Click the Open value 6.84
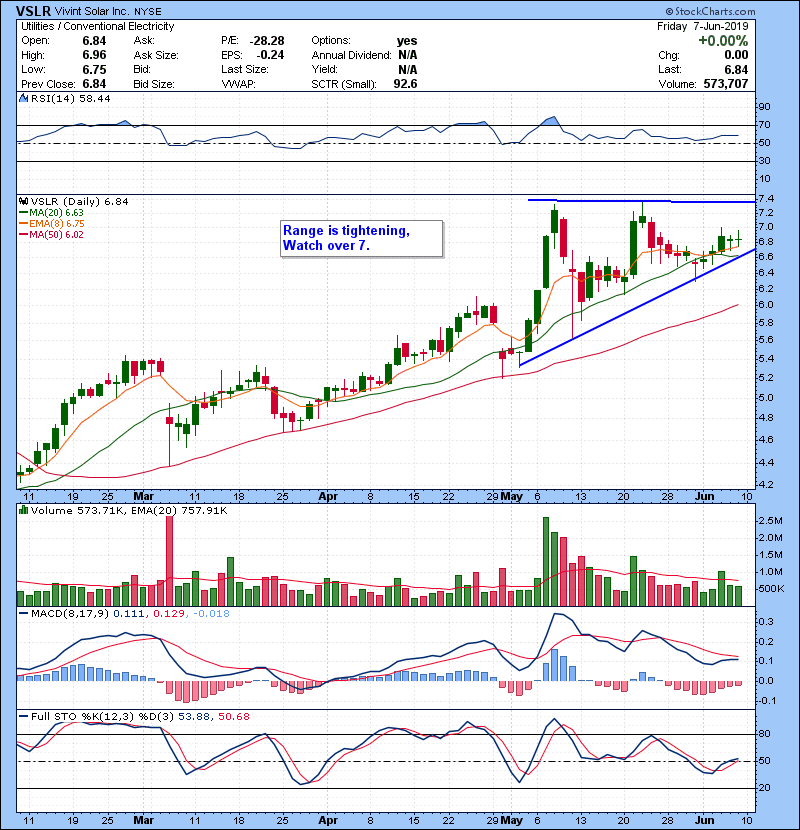 (x=94, y=41)
